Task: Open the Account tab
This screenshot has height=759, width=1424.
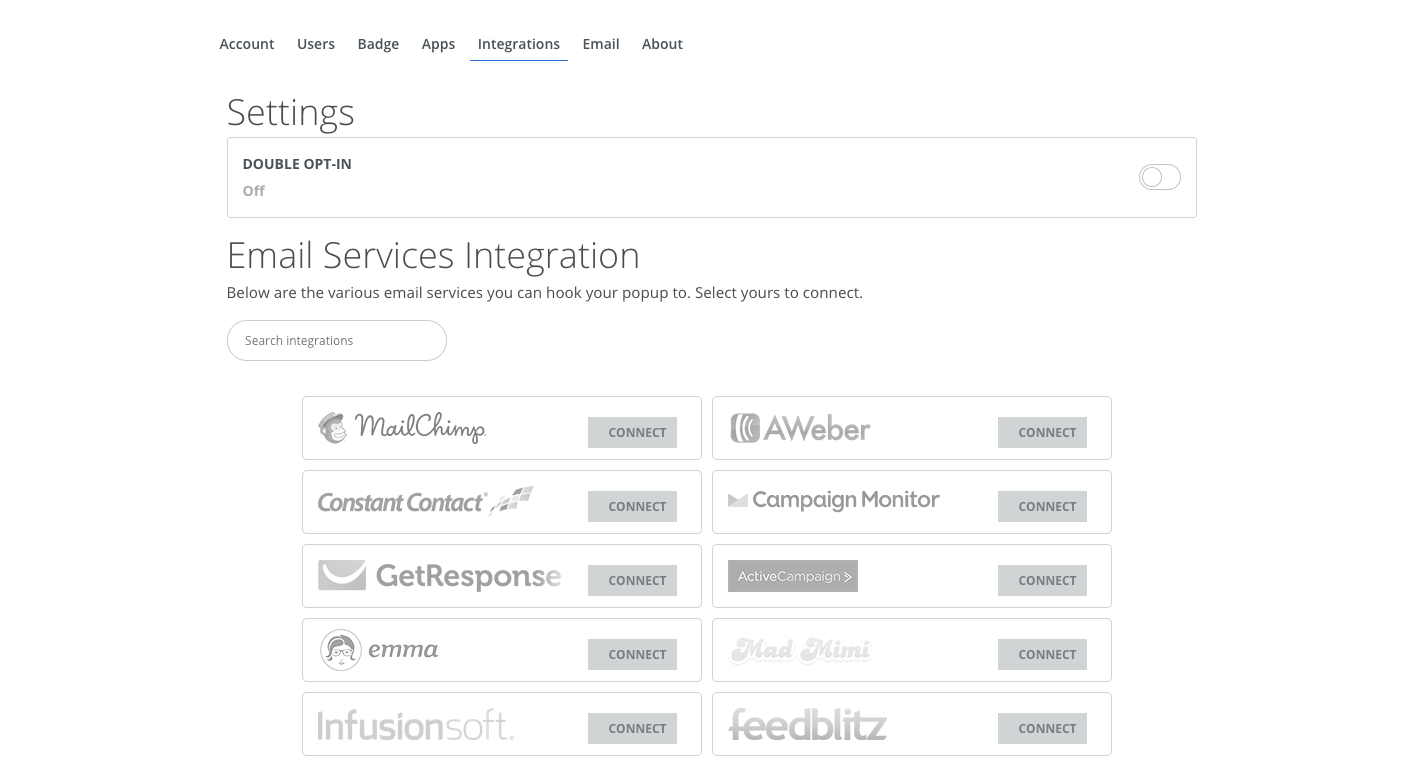Action: click(247, 44)
